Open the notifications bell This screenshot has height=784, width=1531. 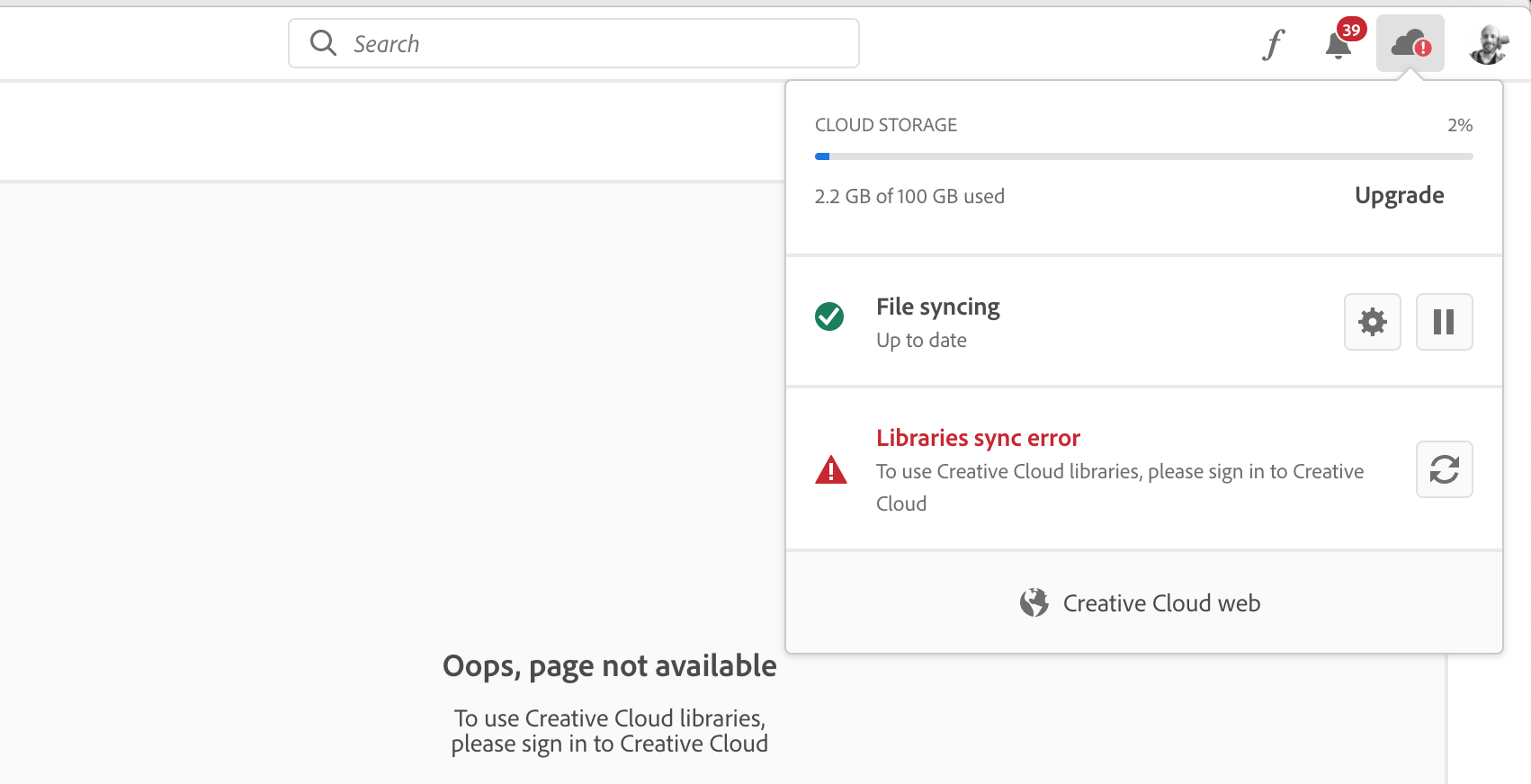point(1338,45)
